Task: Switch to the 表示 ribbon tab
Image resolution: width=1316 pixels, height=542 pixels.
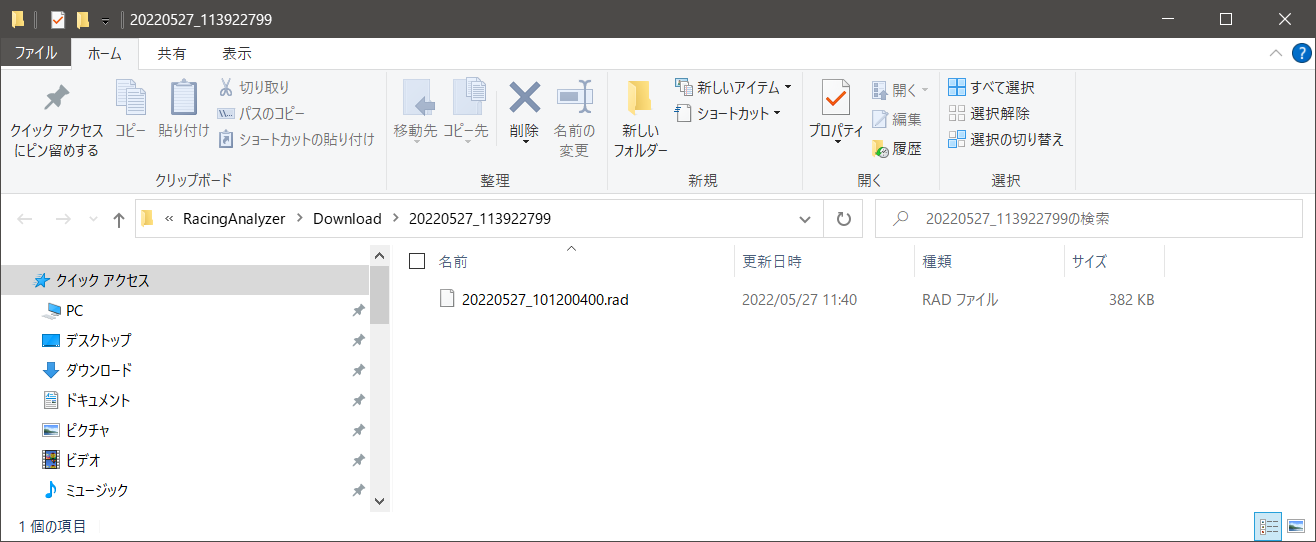Action: coord(237,53)
